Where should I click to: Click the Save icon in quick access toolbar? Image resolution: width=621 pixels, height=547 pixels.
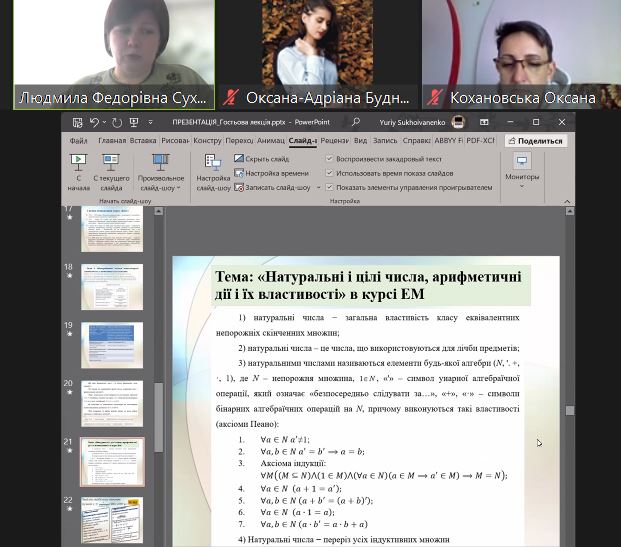click(75, 122)
